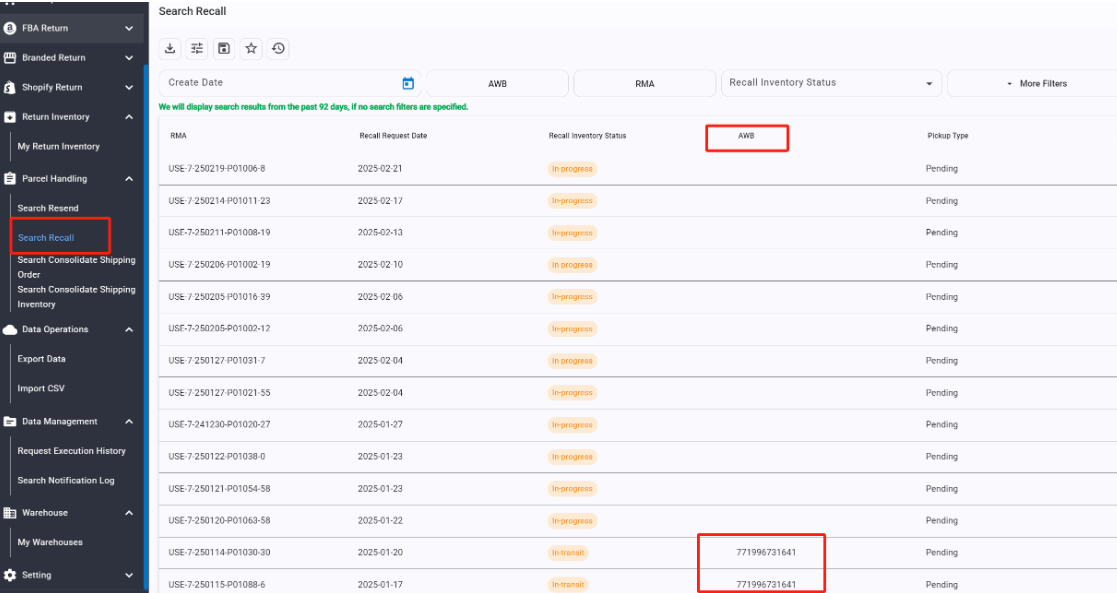Click the star favorite icon
Viewport: 1117px width, 593px height.
coord(251,48)
